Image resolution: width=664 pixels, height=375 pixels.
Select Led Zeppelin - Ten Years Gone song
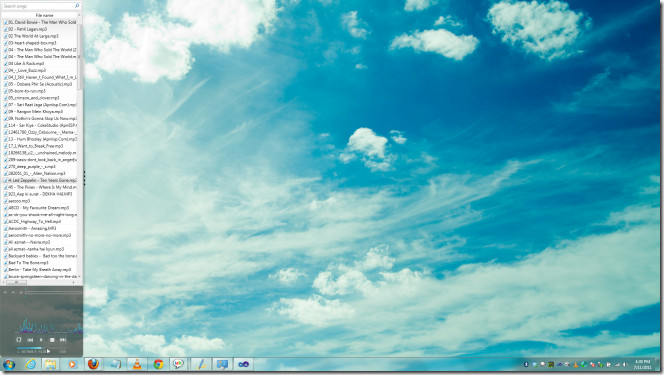coord(41,180)
